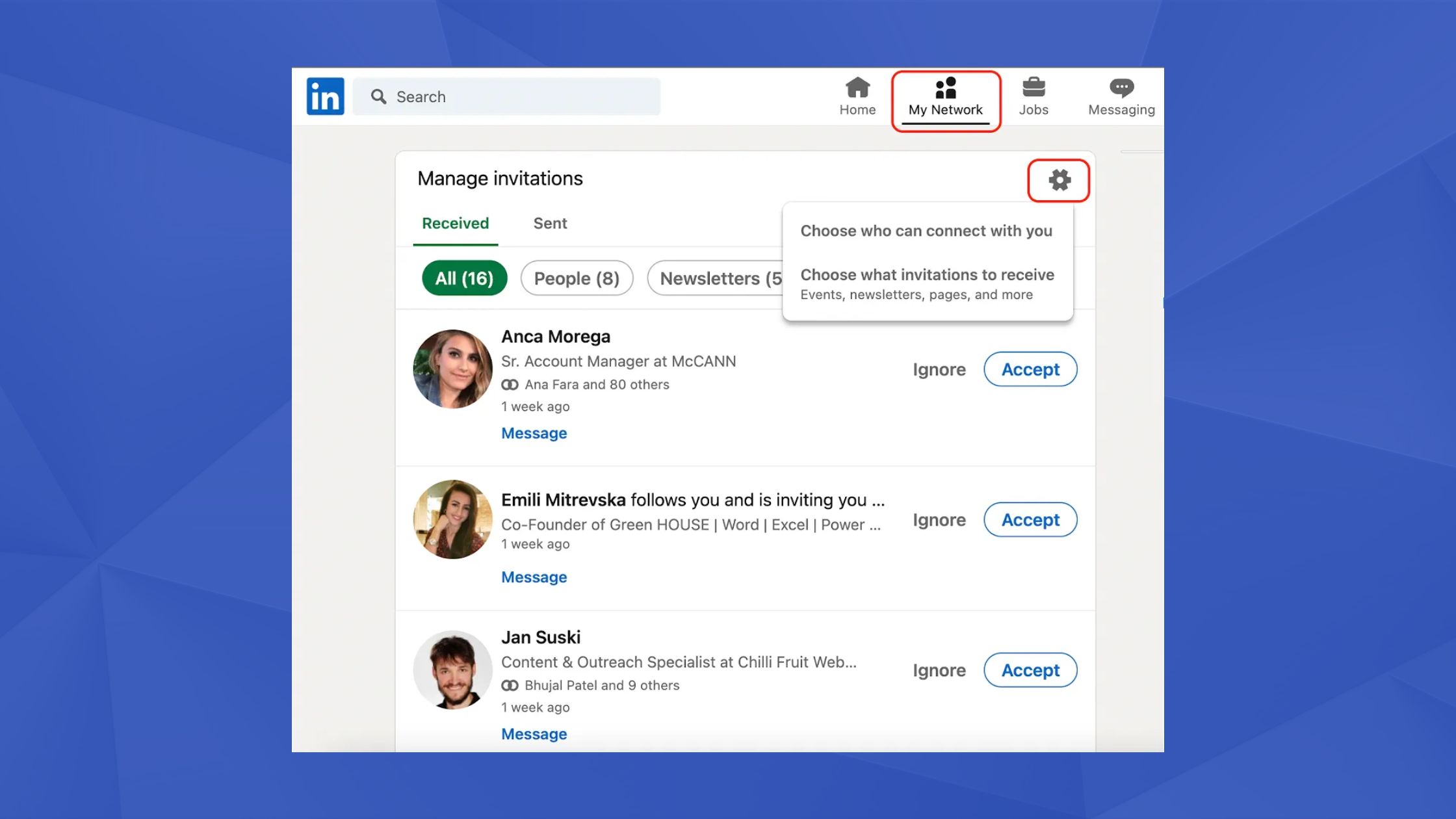Image resolution: width=1456 pixels, height=819 pixels.
Task: Switch to the Sent tab
Action: [x=550, y=224]
